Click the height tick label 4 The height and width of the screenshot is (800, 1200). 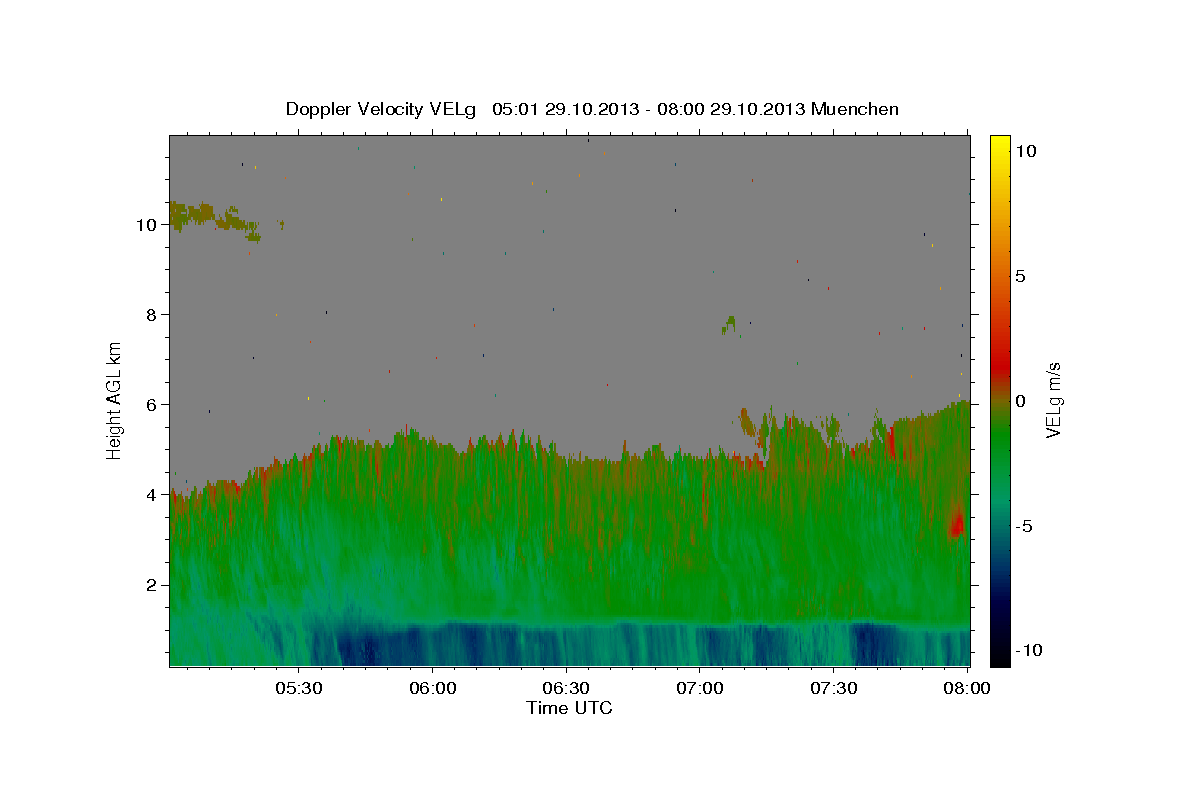(151, 495)
